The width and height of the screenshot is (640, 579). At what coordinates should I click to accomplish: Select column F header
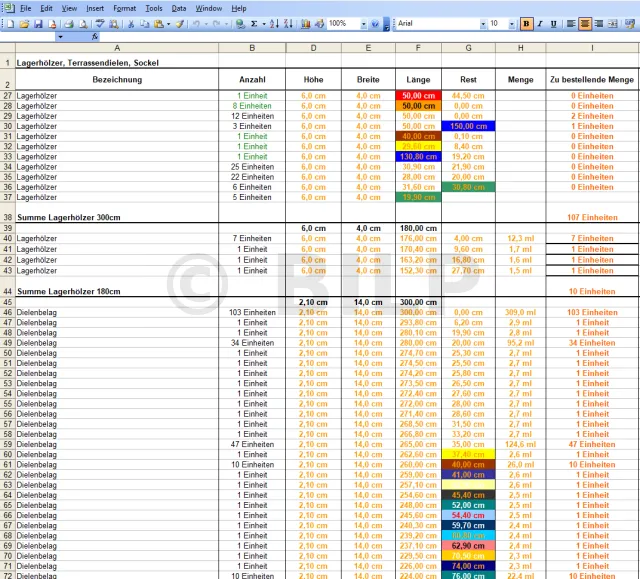[x=416, y=47]
